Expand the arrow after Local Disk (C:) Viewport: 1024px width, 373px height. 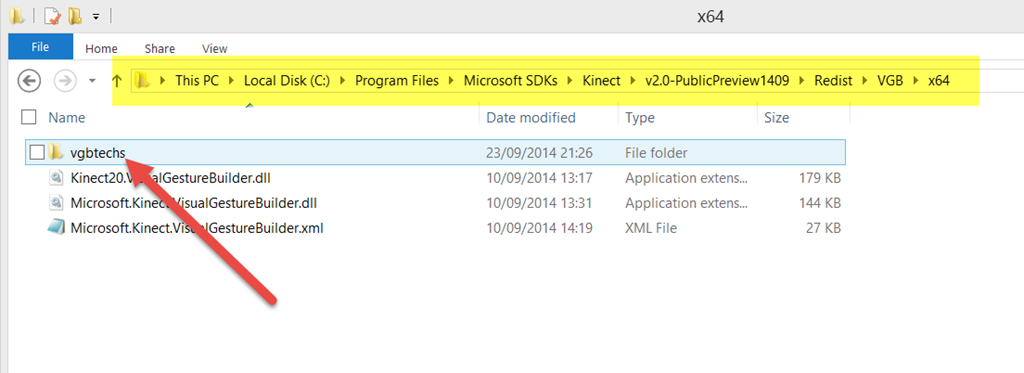tap(343, 81)
